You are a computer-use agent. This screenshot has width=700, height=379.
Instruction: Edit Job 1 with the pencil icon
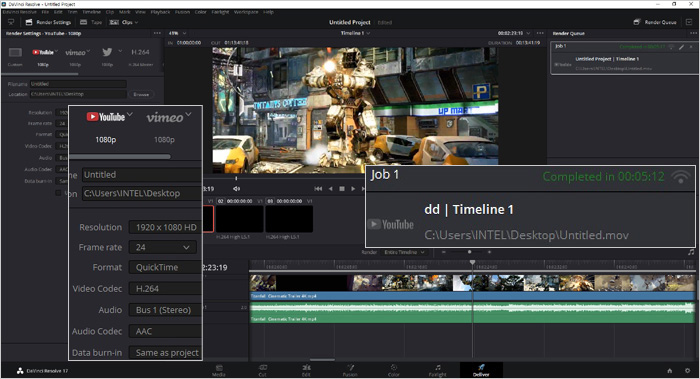[682, 47]
